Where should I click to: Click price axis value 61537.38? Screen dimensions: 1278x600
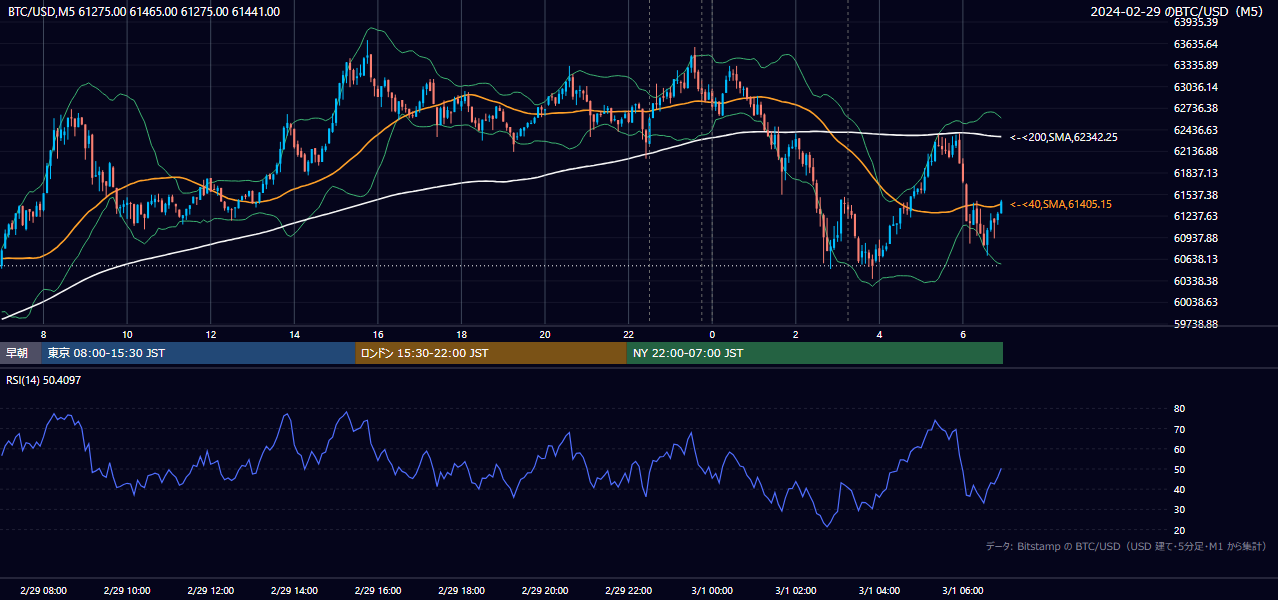(1195, 195)
